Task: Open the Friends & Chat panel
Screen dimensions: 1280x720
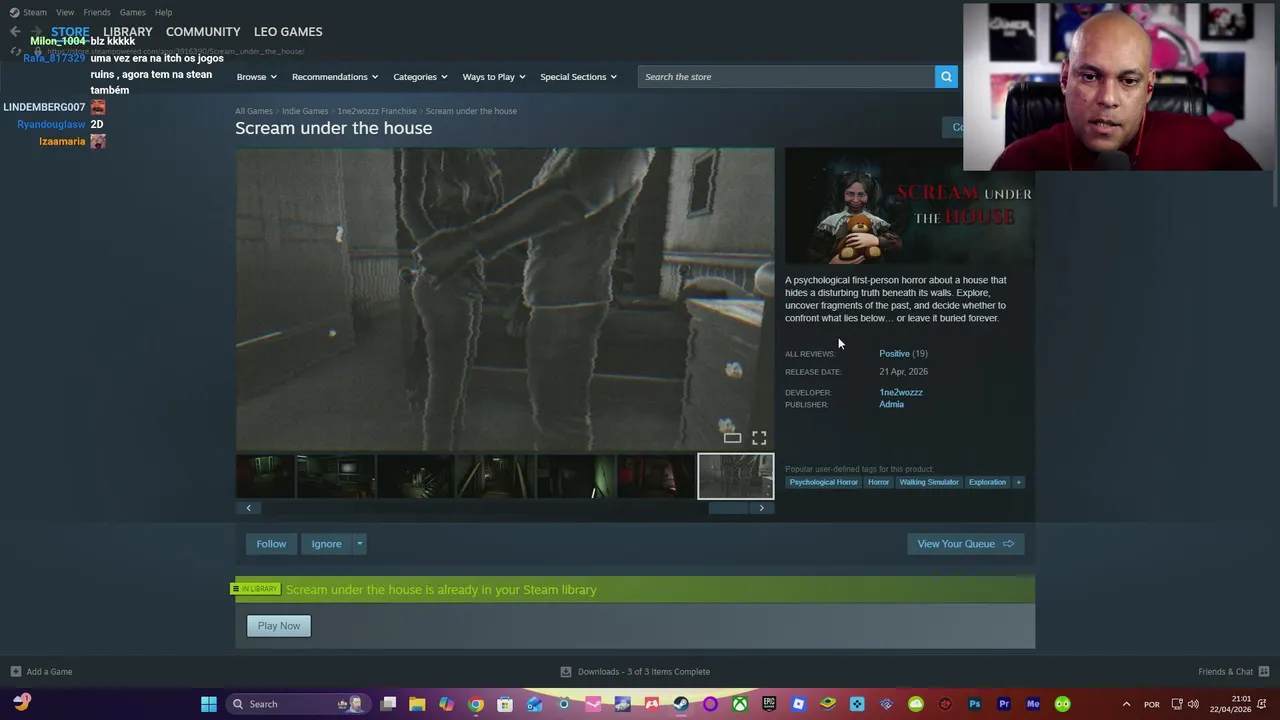Action: point(1233,672)
